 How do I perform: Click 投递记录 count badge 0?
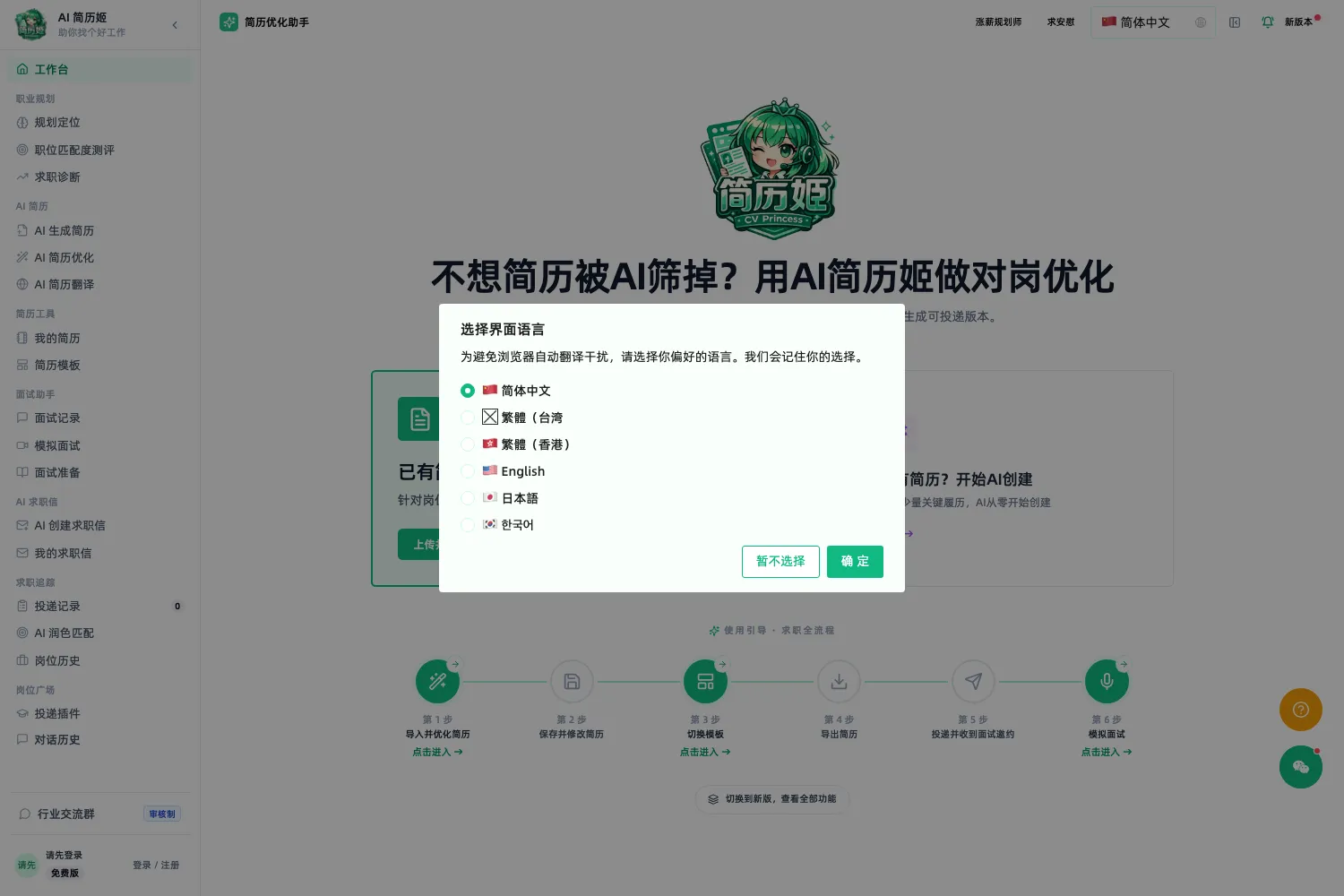coord(177,607)
